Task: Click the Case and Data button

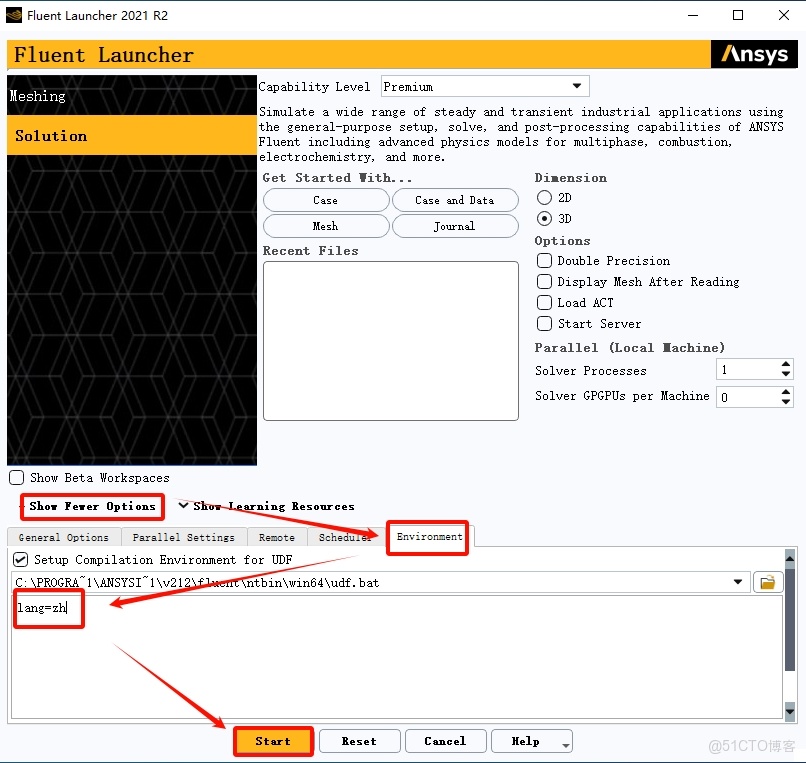Action: 455,199
